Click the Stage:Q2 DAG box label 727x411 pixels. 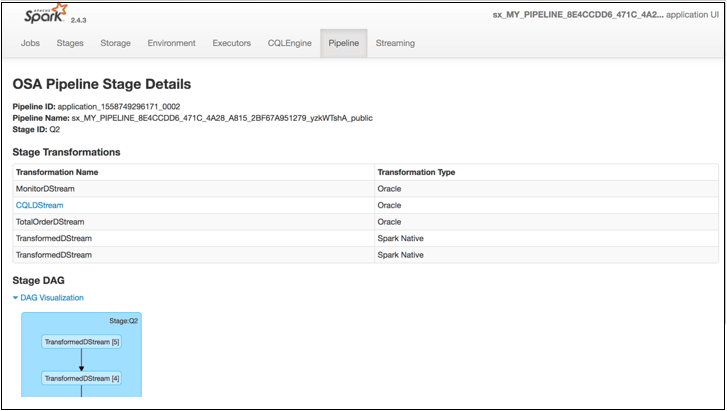pyautogui.click(x=123, y=321)
